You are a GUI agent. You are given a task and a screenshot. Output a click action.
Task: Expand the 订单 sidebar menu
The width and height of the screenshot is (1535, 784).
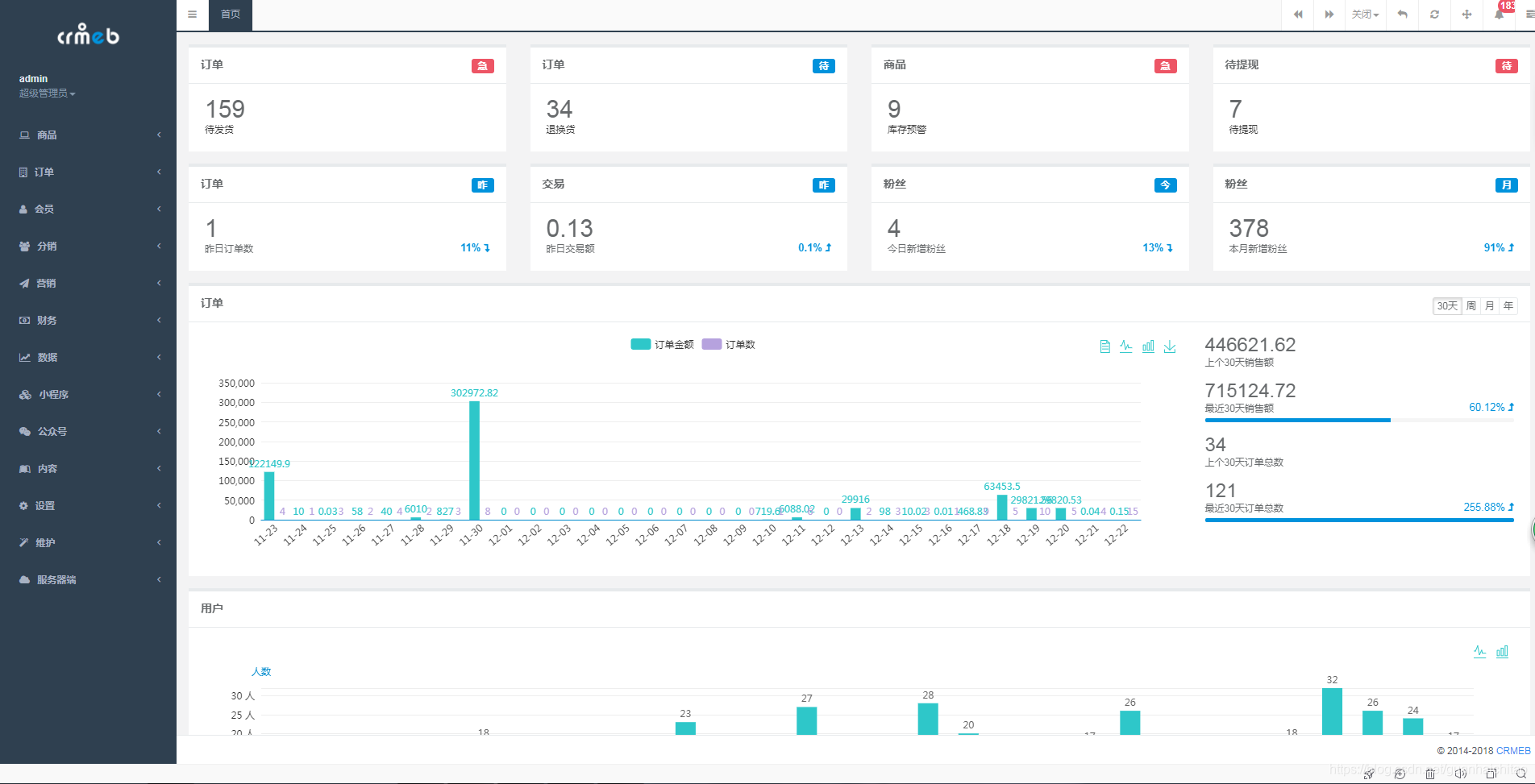(x=89, y=172)
